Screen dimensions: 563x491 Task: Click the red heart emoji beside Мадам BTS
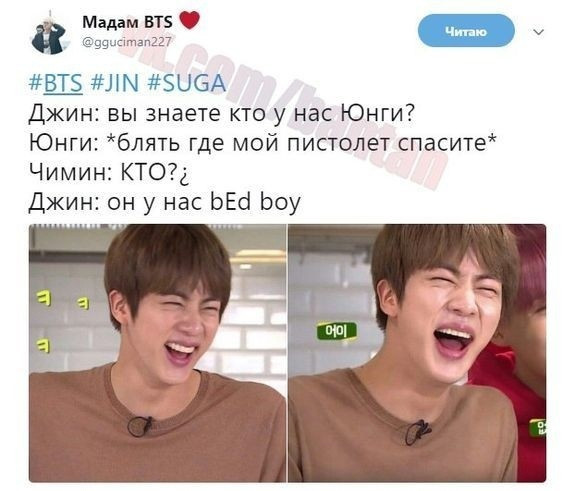coord(189,20)
